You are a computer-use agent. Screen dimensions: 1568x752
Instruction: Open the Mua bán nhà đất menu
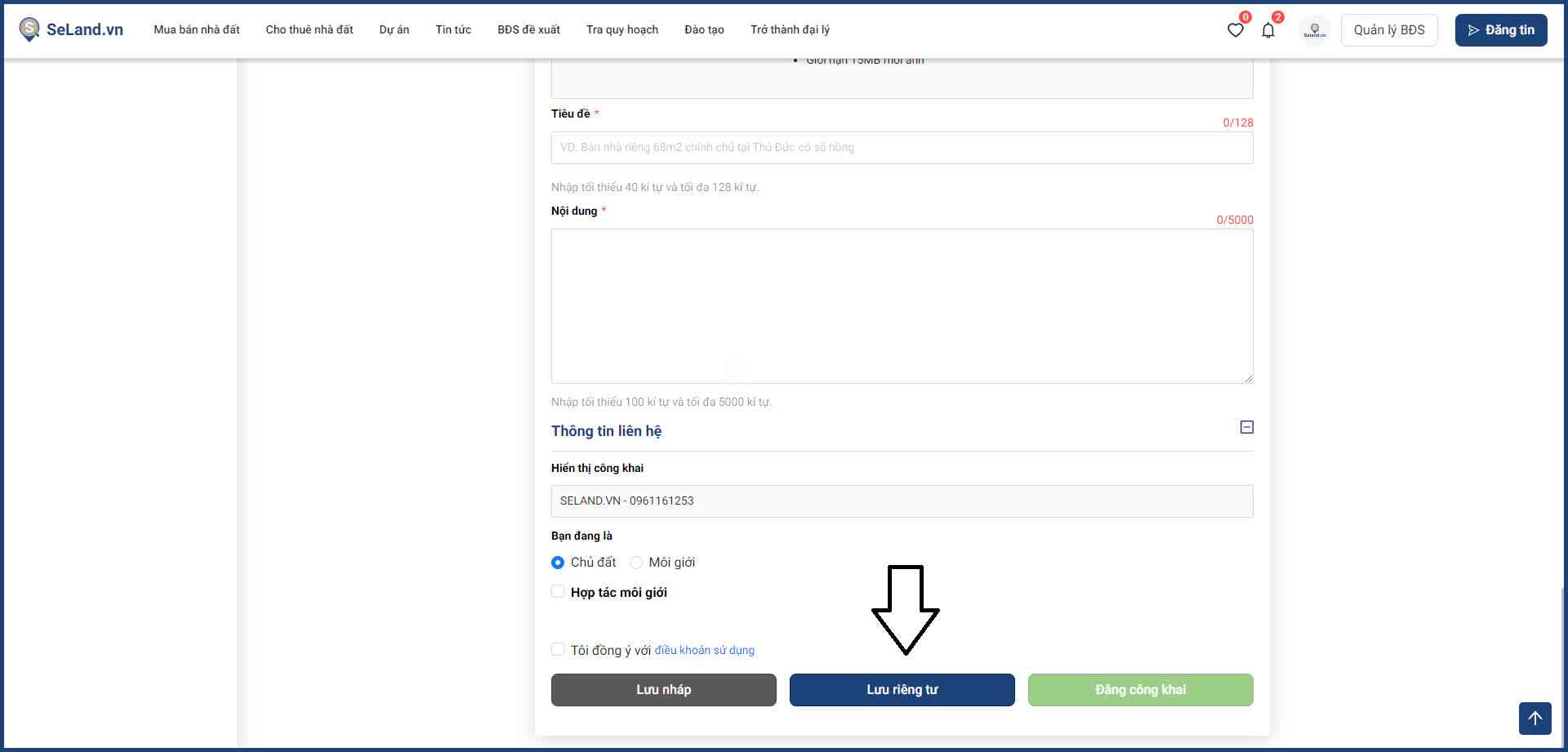coord(197,29)
